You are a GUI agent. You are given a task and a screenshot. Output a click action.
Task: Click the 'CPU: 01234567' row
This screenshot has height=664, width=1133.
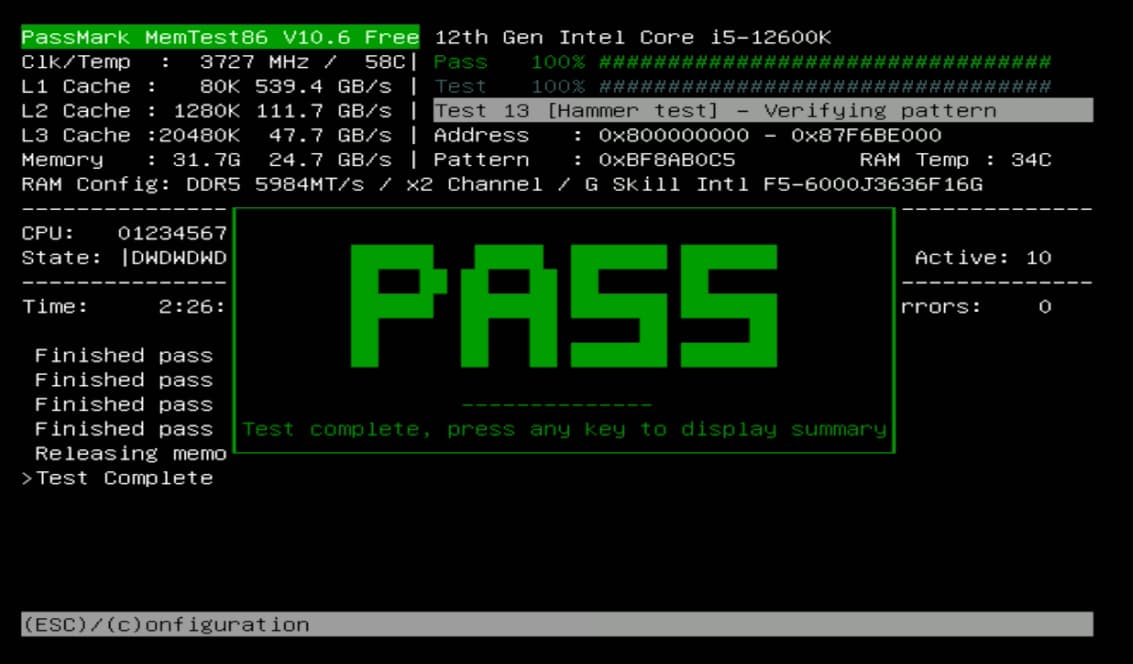[x=124, y=233]
